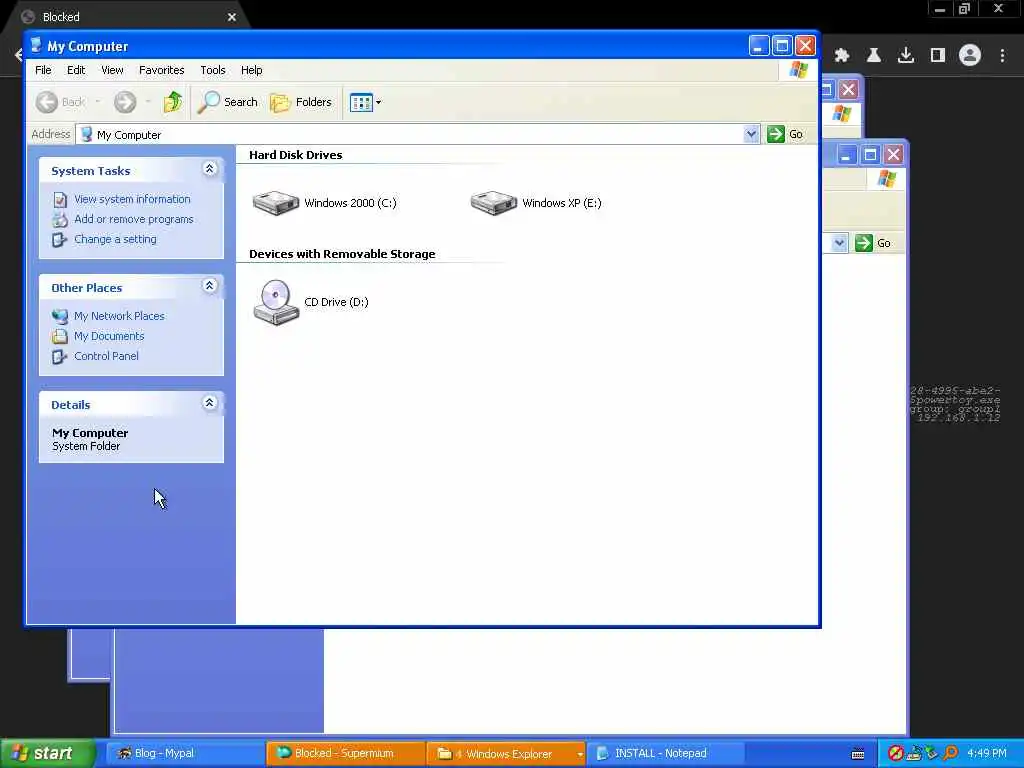
Task: Click the Hard Disk Drives group header
Action: (x=295, y=155)
